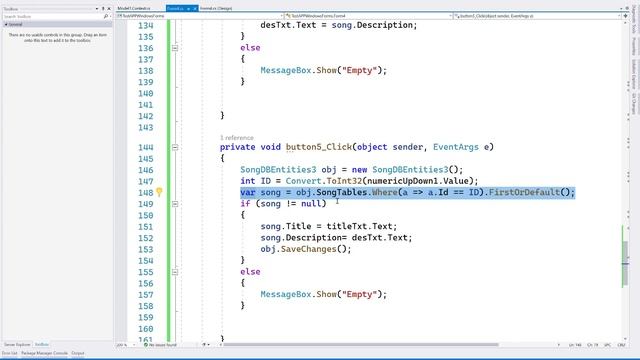Click 'obj.SaveChanges();' on line 153
Viewport: 640px width, 360px height.
coord(306,249)
